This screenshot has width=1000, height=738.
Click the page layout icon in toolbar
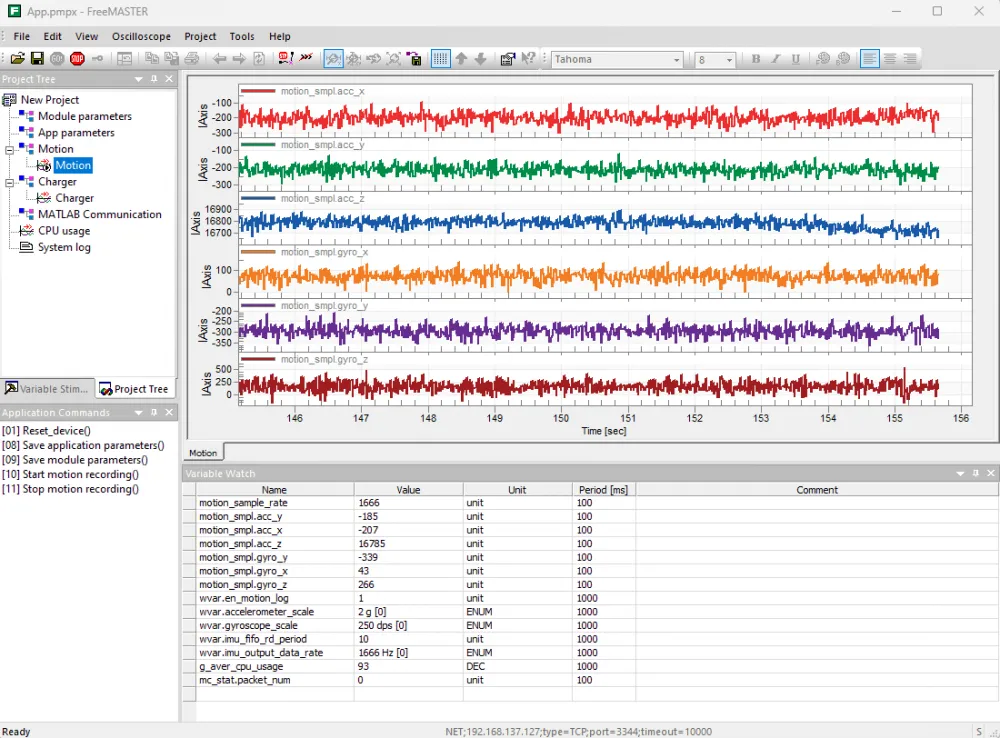click(x=124, y=59)
